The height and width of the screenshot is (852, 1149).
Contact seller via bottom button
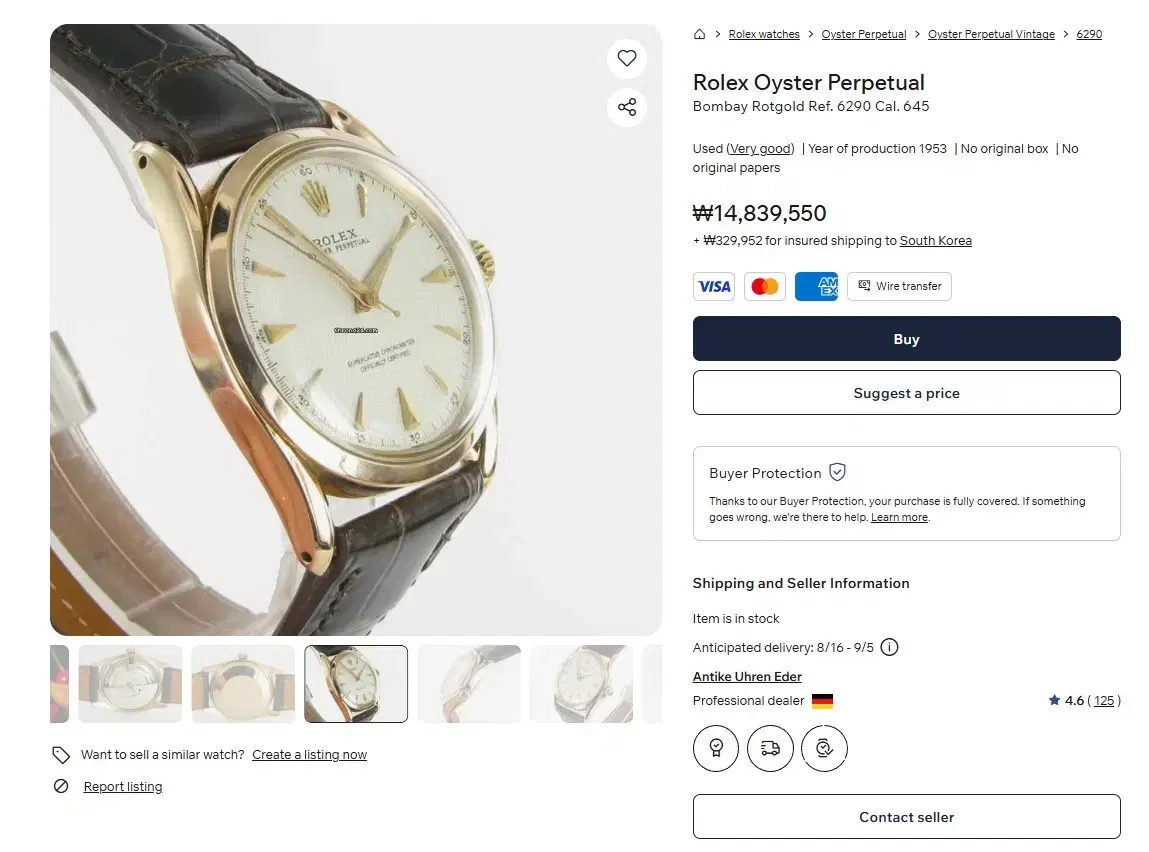coord(906,817)
